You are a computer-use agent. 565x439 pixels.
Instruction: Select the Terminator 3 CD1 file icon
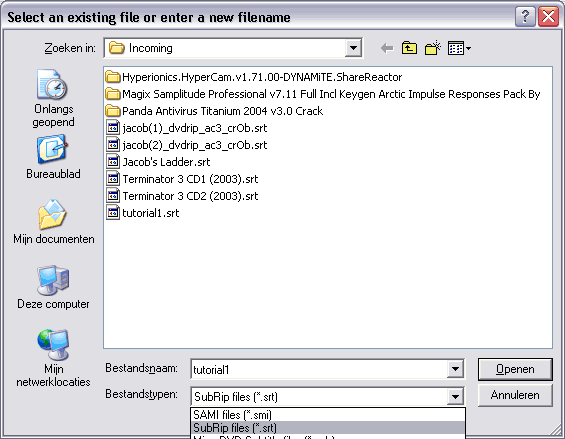[x=113, y=178]
